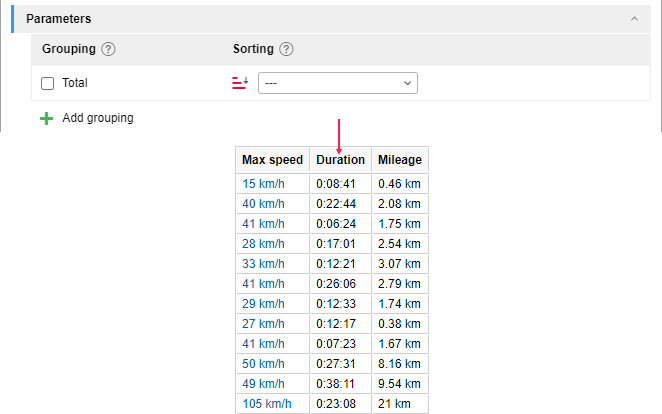Collapse the Parameters section chevron

click(x=634, y=19)
